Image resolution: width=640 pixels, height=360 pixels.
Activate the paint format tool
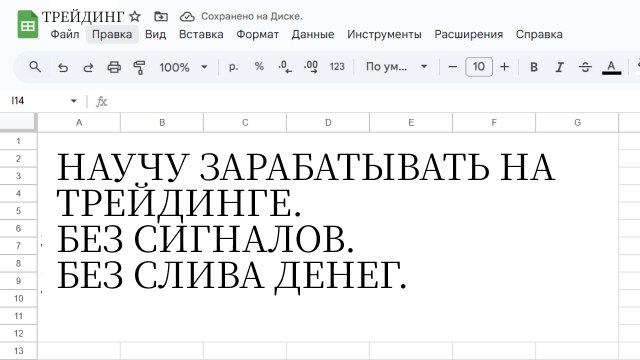click(x=139, y=67)
